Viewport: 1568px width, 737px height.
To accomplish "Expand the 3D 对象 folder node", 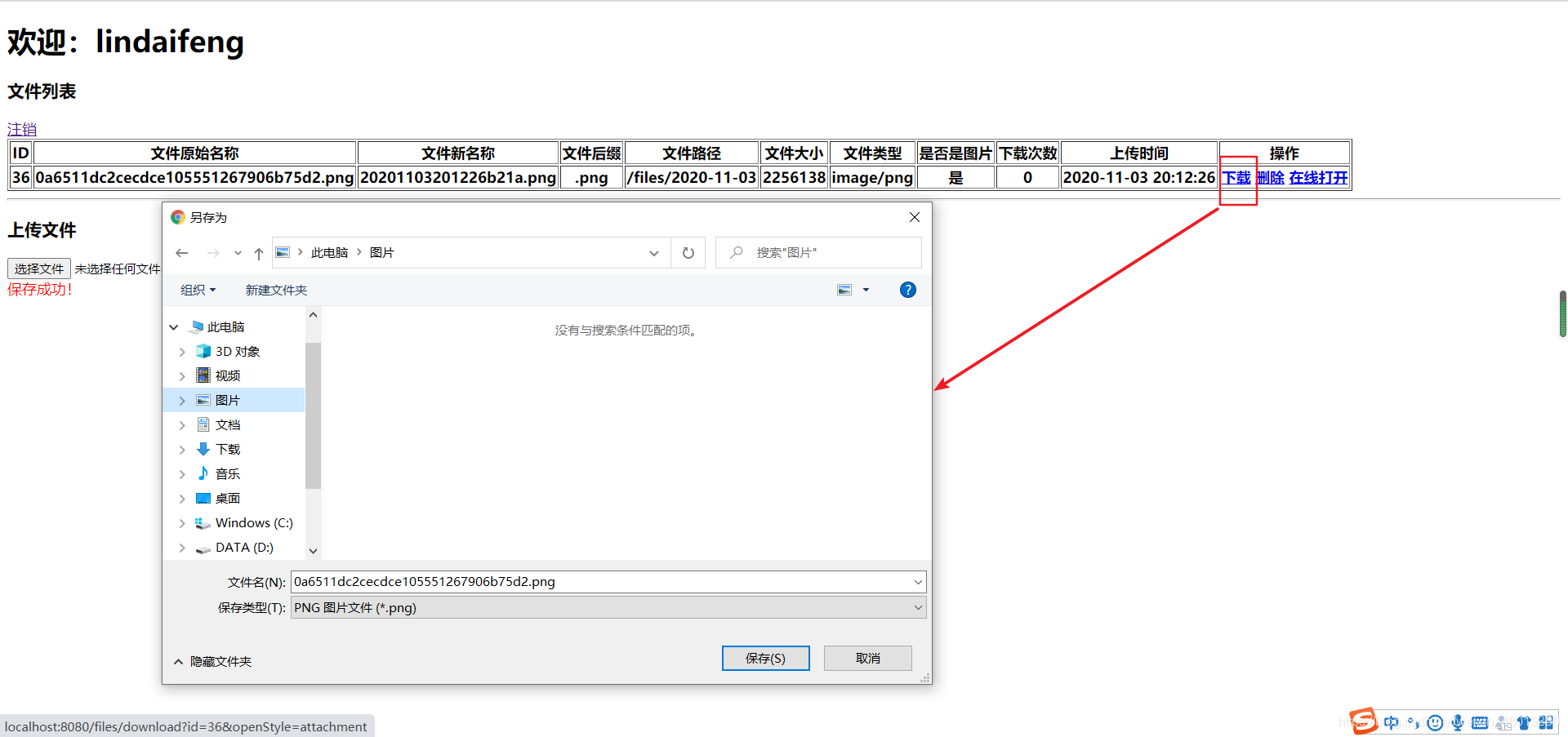I will (x=182, y=352).
